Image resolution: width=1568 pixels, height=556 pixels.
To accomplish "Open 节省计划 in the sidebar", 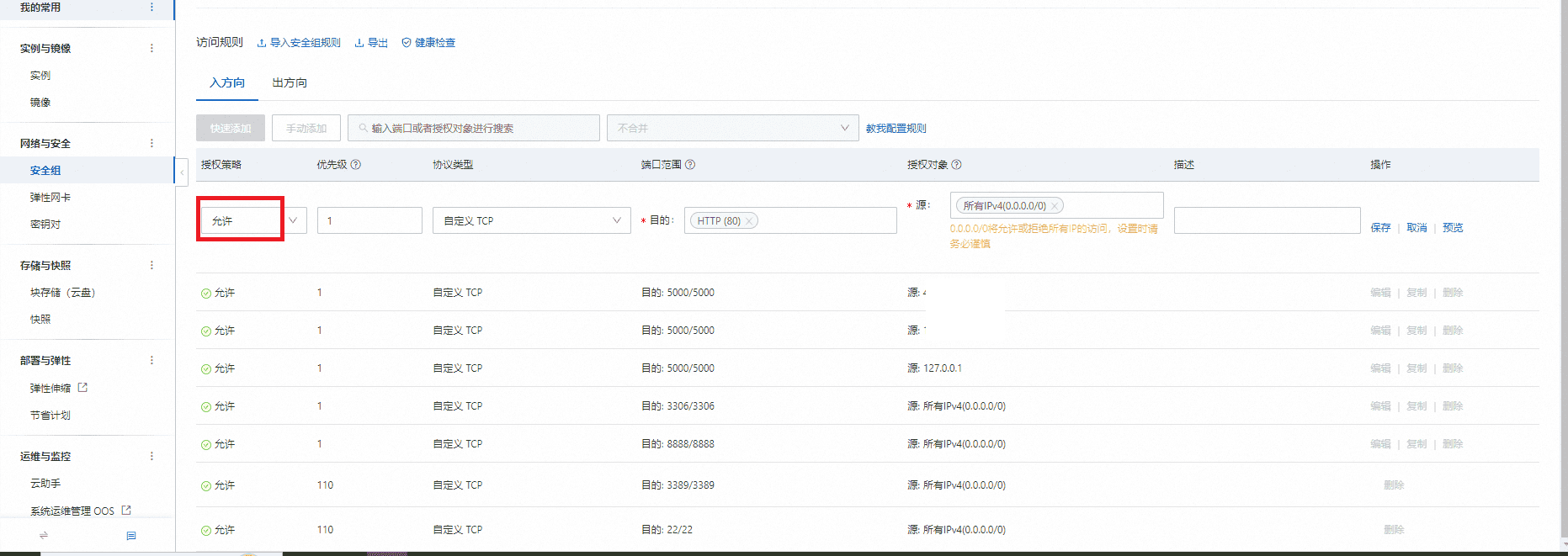I will [50, 416].
